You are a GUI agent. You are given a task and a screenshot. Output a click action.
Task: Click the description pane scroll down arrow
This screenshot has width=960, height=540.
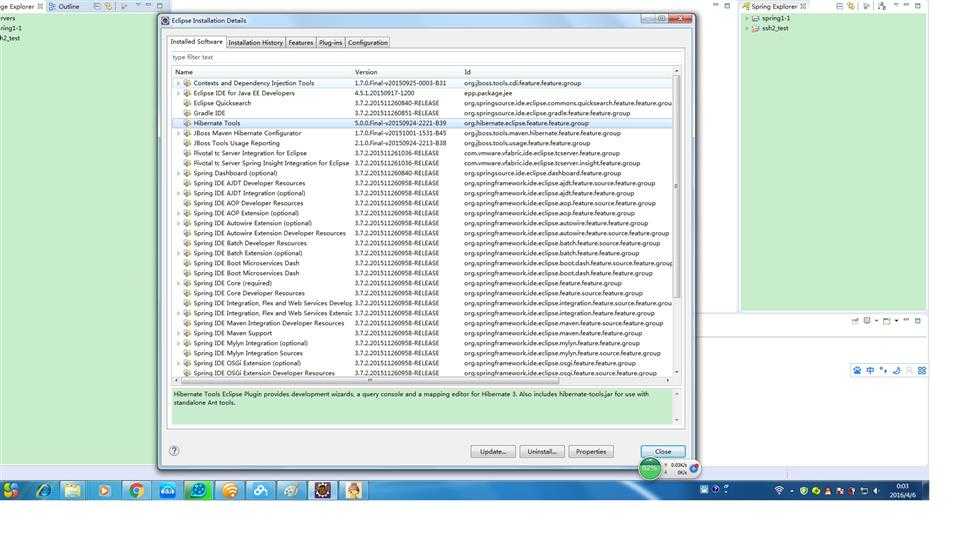click(x=677, y=420)
